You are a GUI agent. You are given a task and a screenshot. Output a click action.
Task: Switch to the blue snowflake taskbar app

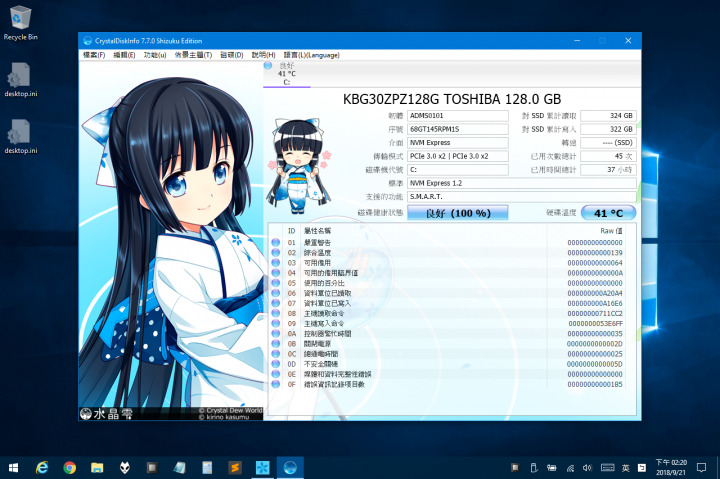[262, 468]
